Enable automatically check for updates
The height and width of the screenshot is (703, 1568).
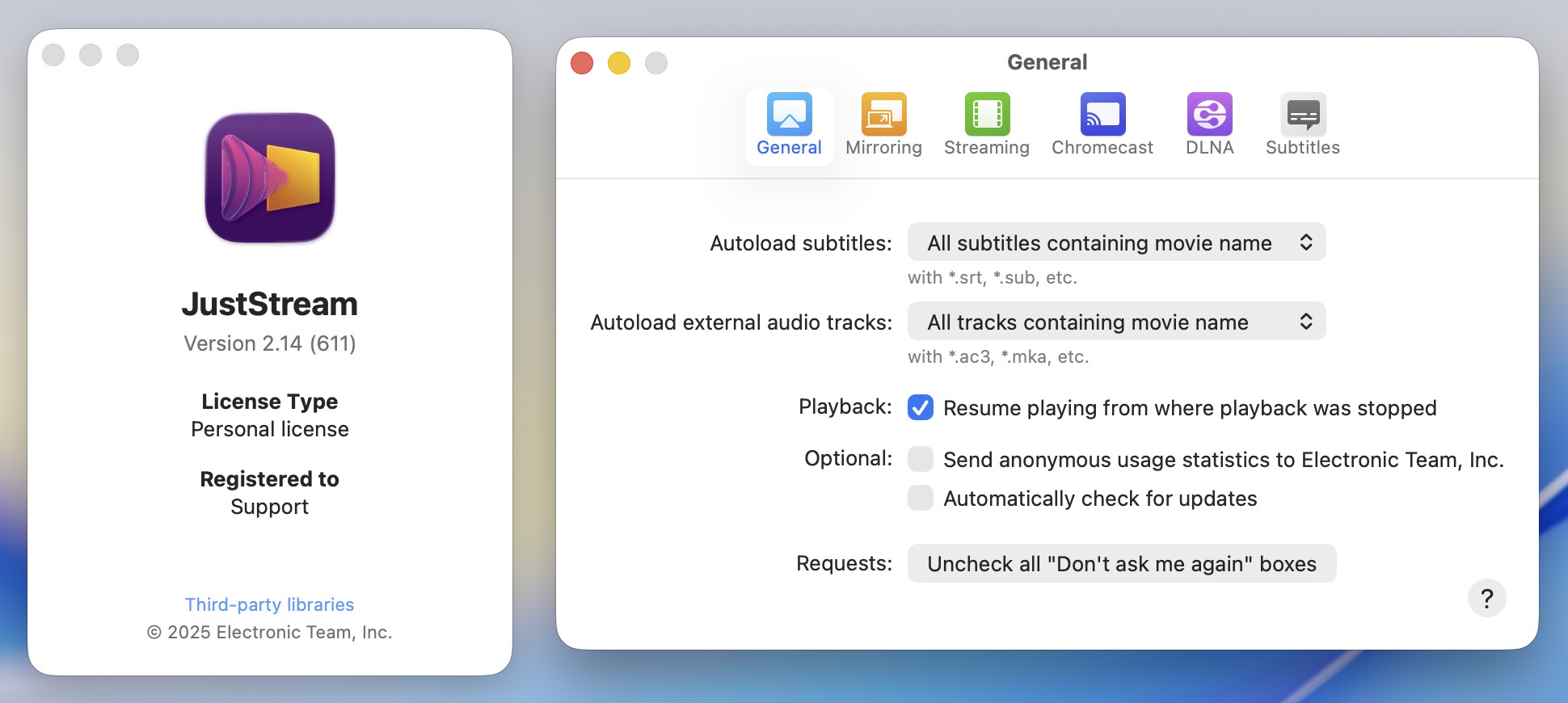coord(921,499)
